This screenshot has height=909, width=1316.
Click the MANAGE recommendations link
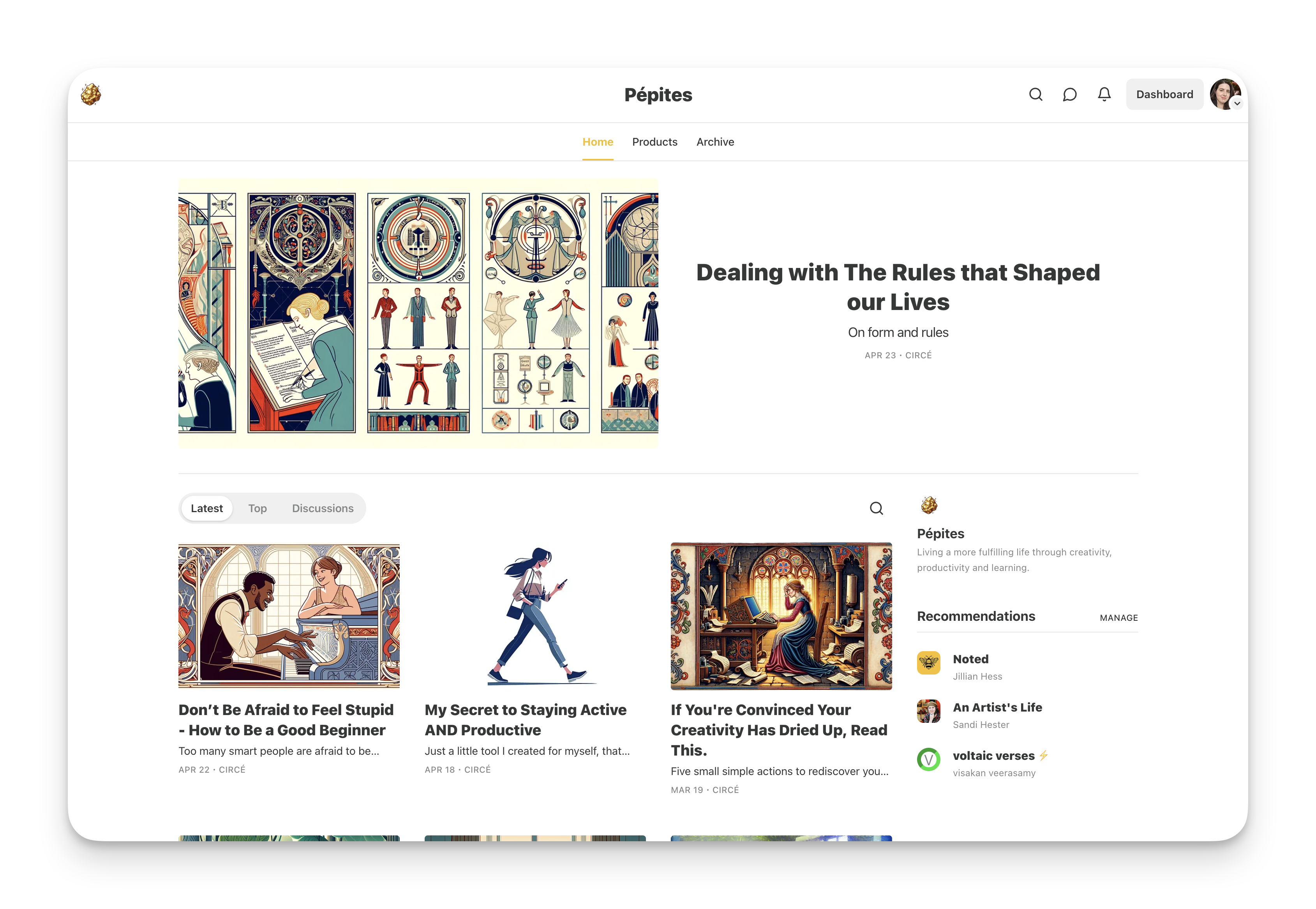tap(1118, 618)
